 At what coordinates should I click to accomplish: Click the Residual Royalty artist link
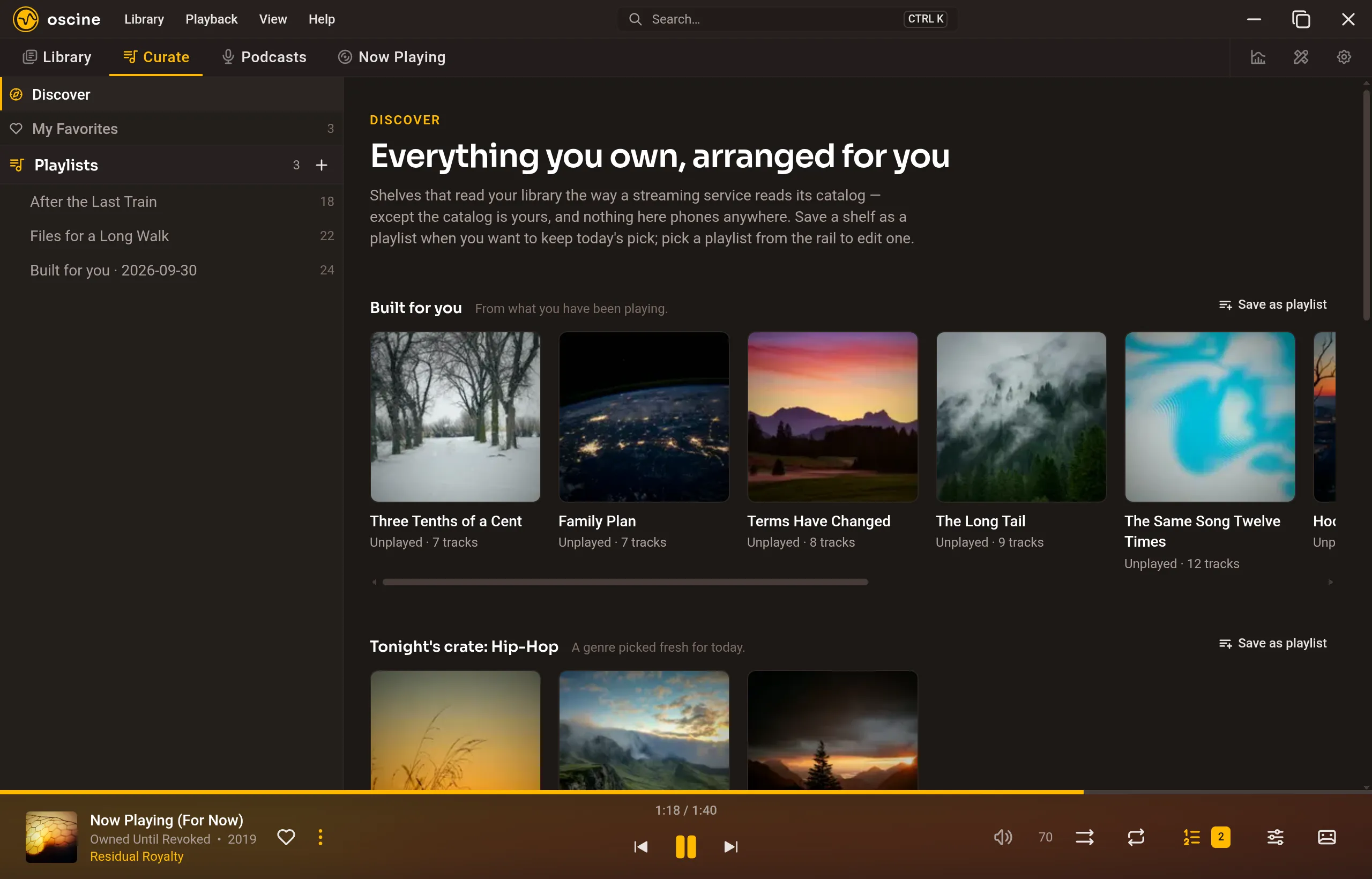coord(137,856)
